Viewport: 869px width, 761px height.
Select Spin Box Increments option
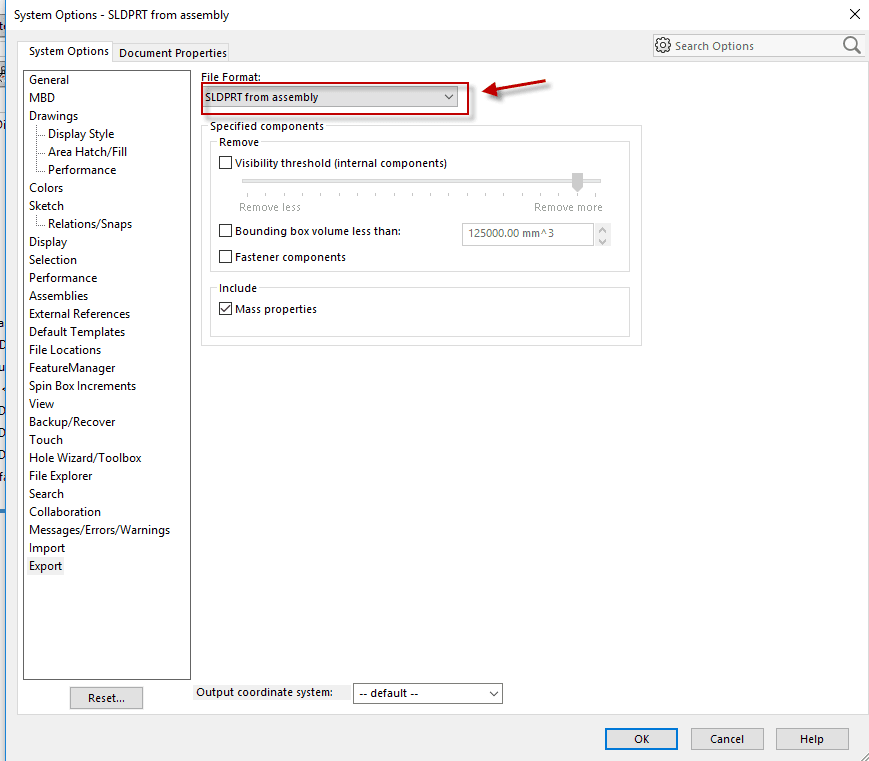pyautogui.click(x=82, y=386)
